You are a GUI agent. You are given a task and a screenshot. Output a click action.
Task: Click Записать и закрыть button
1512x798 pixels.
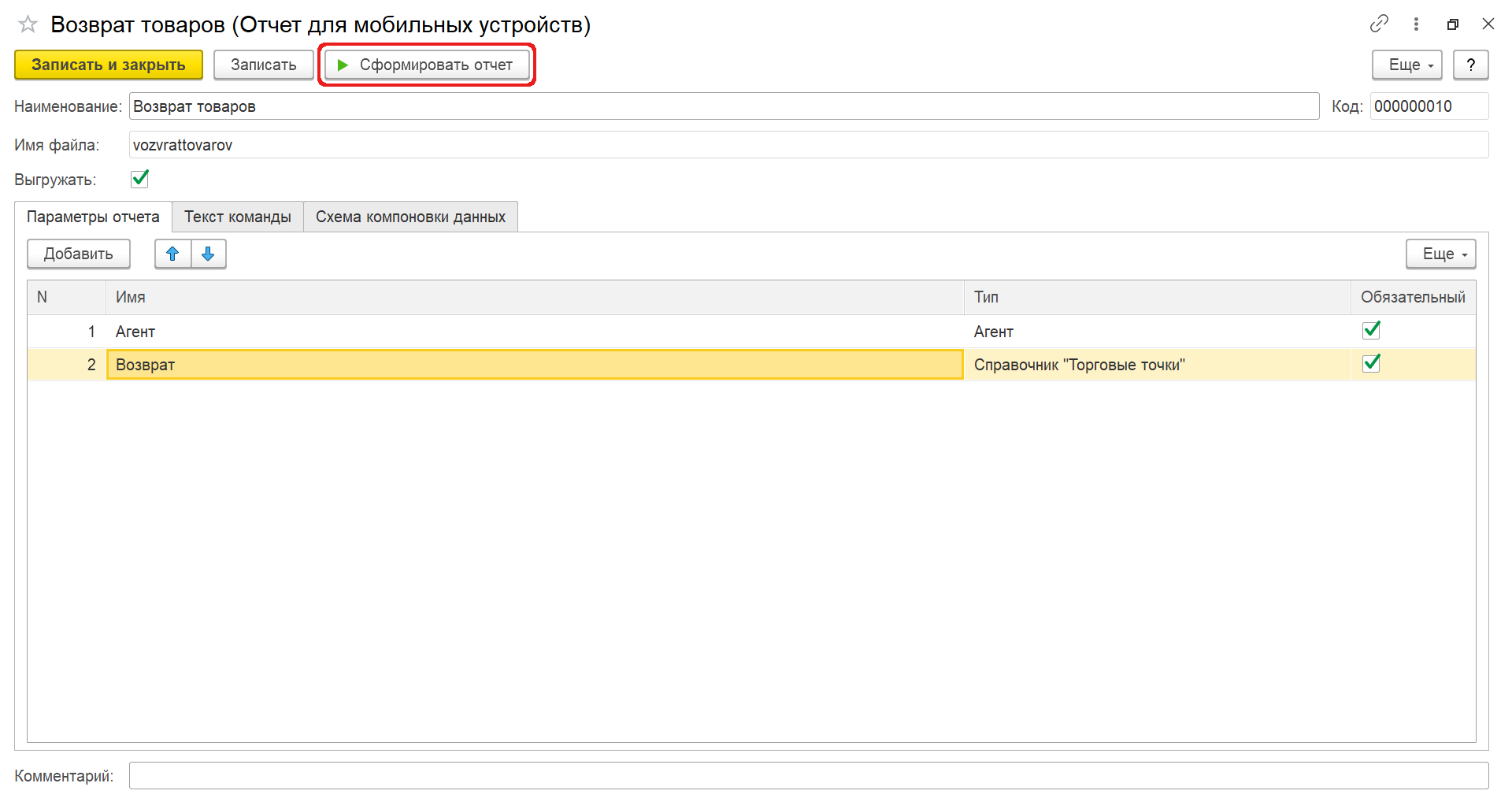coord(109,65)
